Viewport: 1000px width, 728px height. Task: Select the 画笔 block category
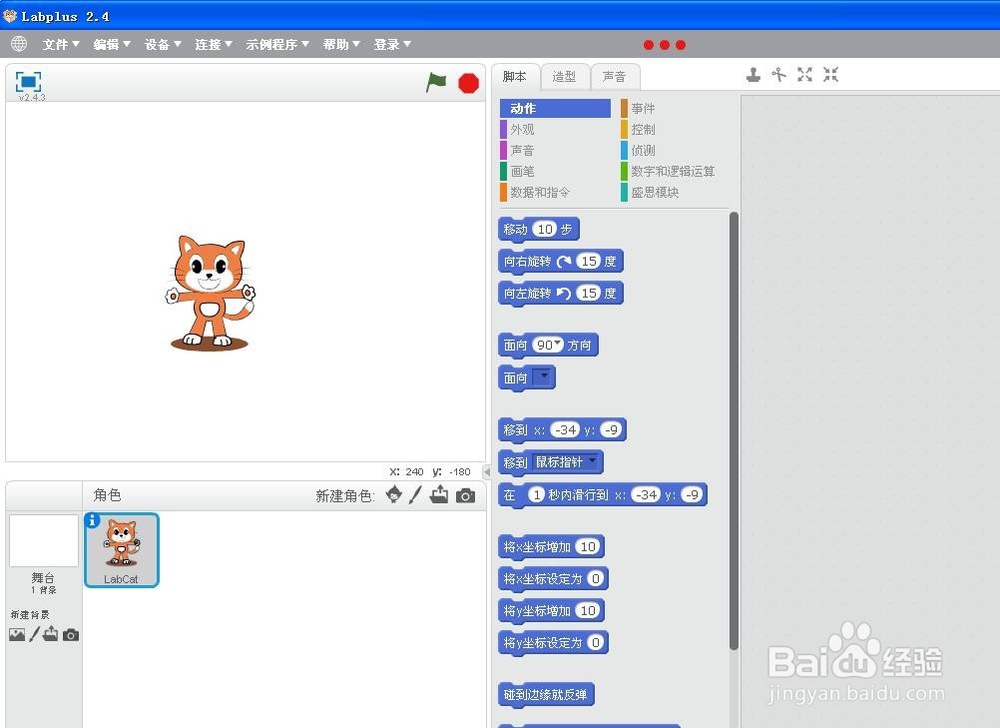[518, 171]
